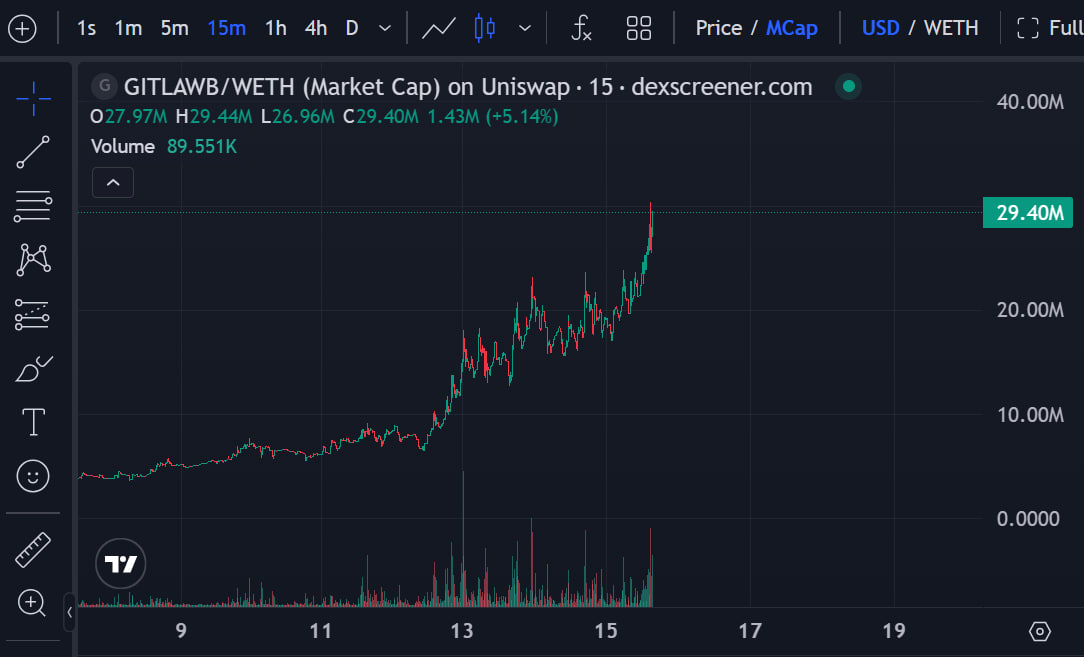Toggle to MCap display mode
This screenshot has width=1084, height=657.
tap(792, 28)
